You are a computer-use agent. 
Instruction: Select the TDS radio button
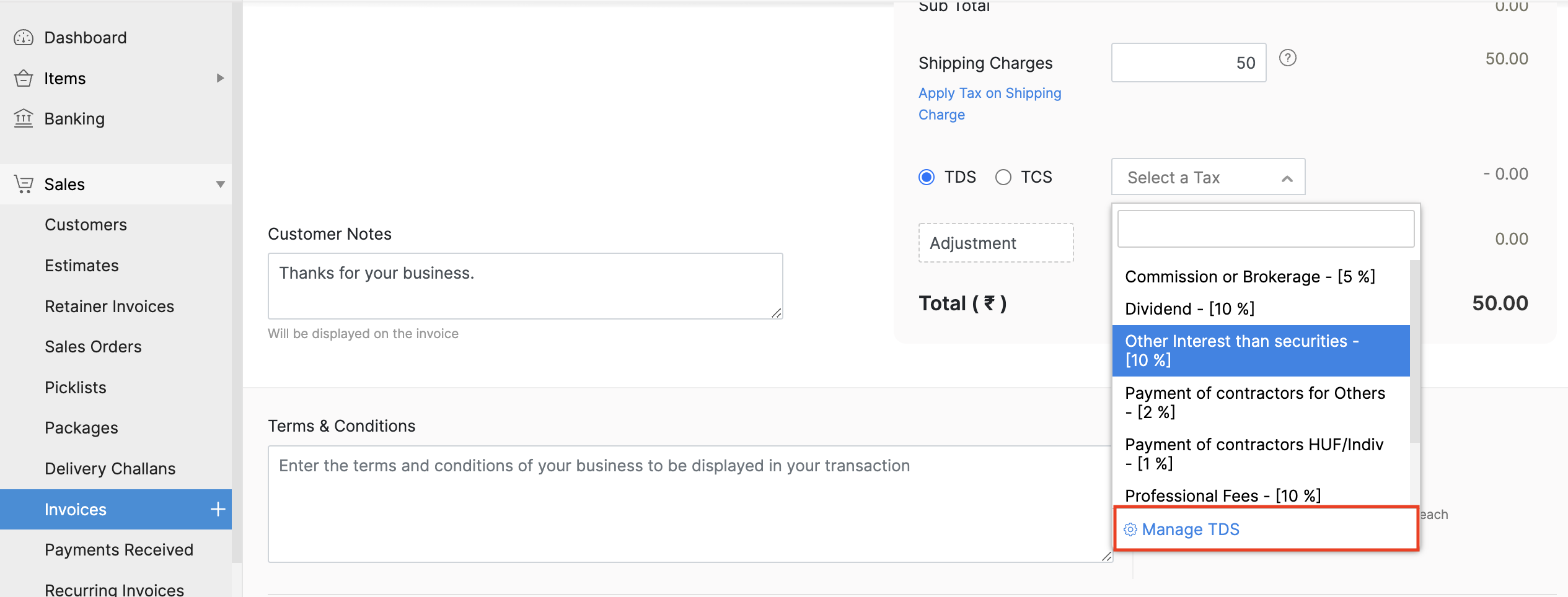(927, 177)
